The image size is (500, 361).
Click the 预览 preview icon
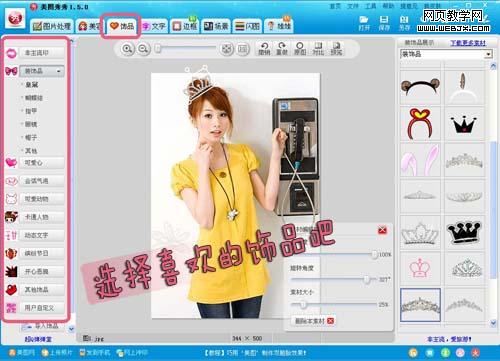tap(336, 49)
